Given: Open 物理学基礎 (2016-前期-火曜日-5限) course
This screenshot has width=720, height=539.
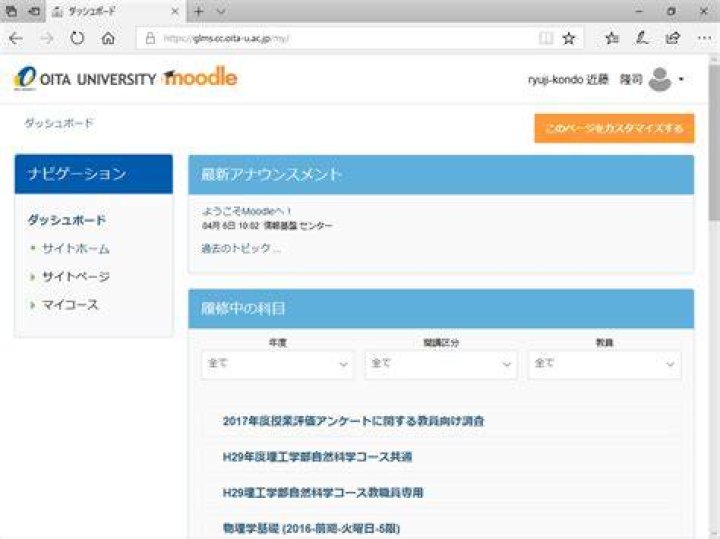Looking at the screenshot, I should coord(311,528).
